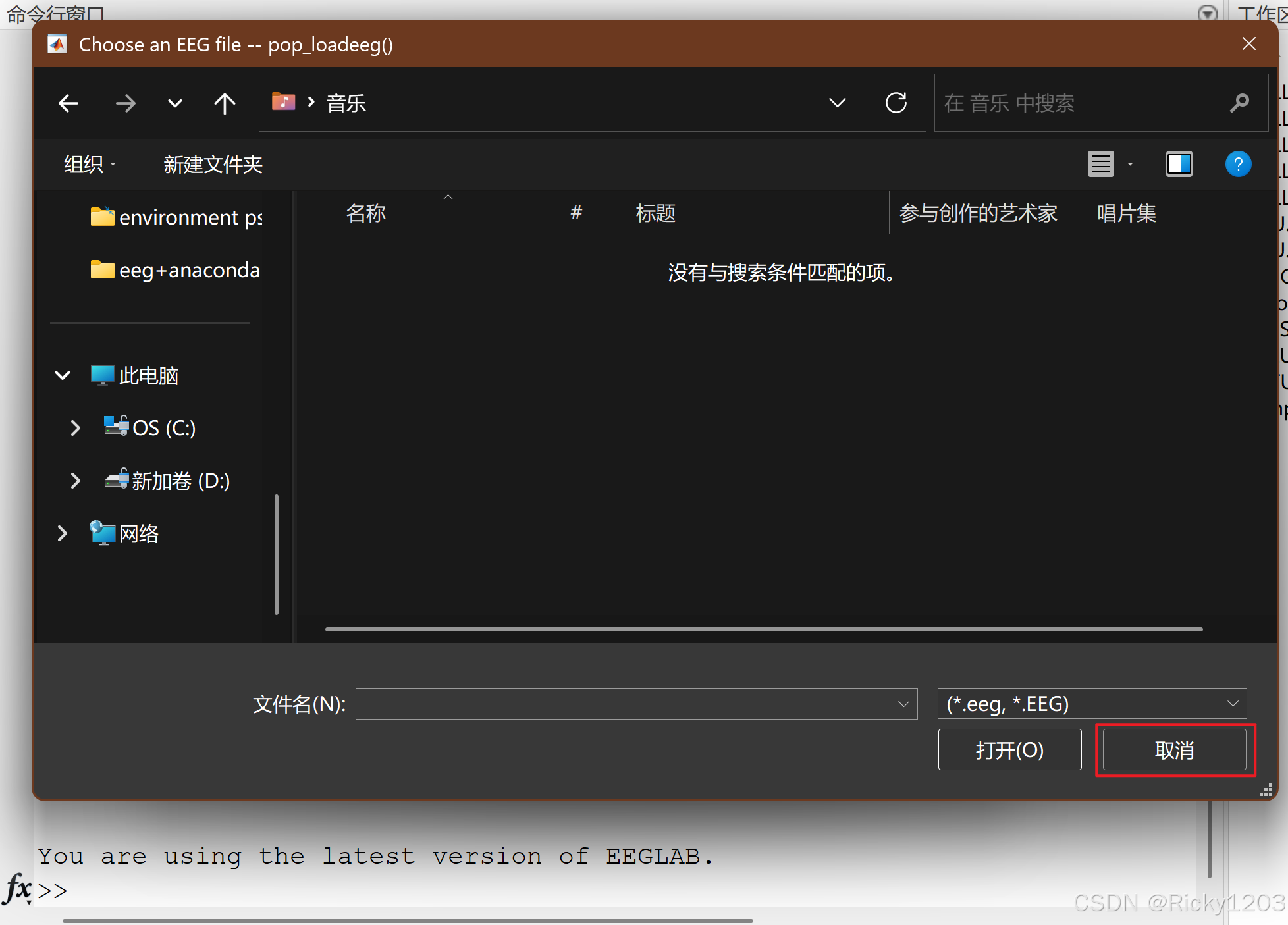Click the search magnifier in the search box
Viewport: 1288px width, 925px height.
coord(1239,103)
